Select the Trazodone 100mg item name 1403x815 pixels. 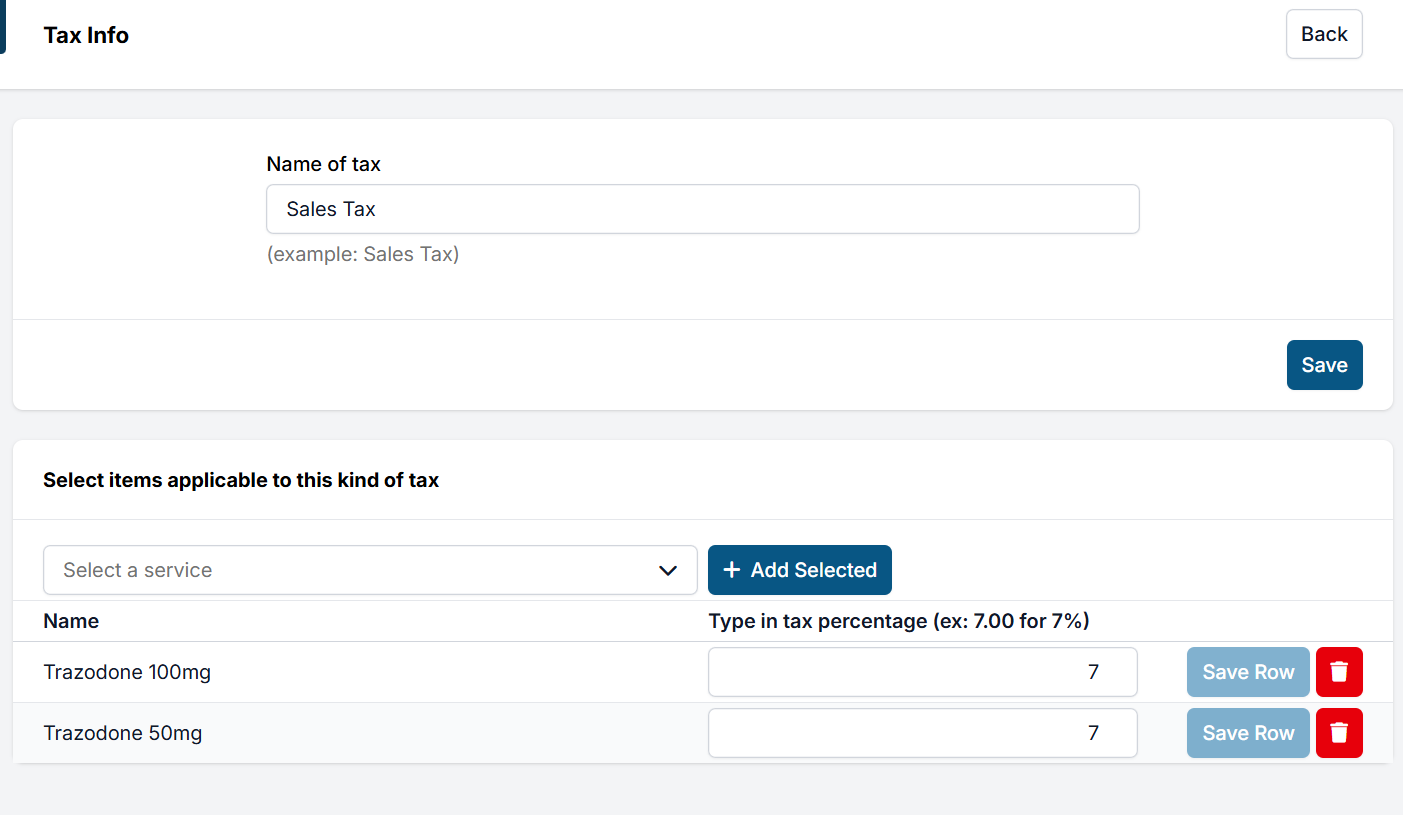[x=127, y=672]
